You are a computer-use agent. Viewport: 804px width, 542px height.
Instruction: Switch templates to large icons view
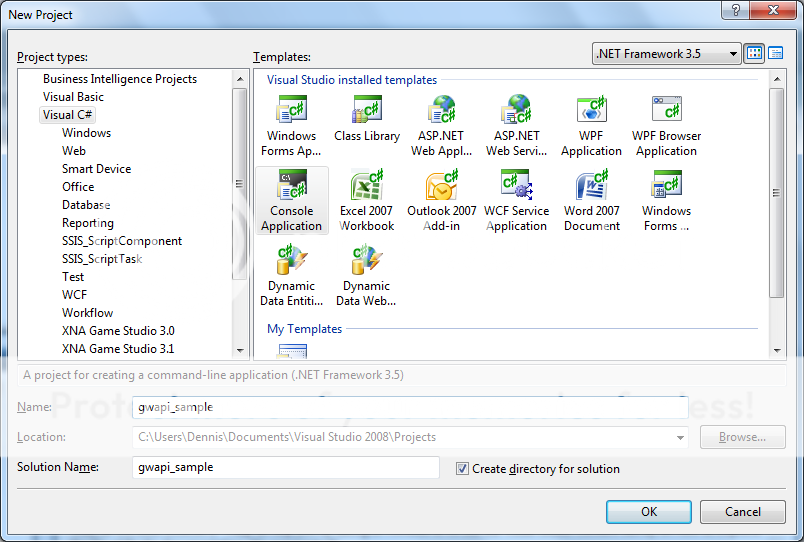(x=754, y=53)
